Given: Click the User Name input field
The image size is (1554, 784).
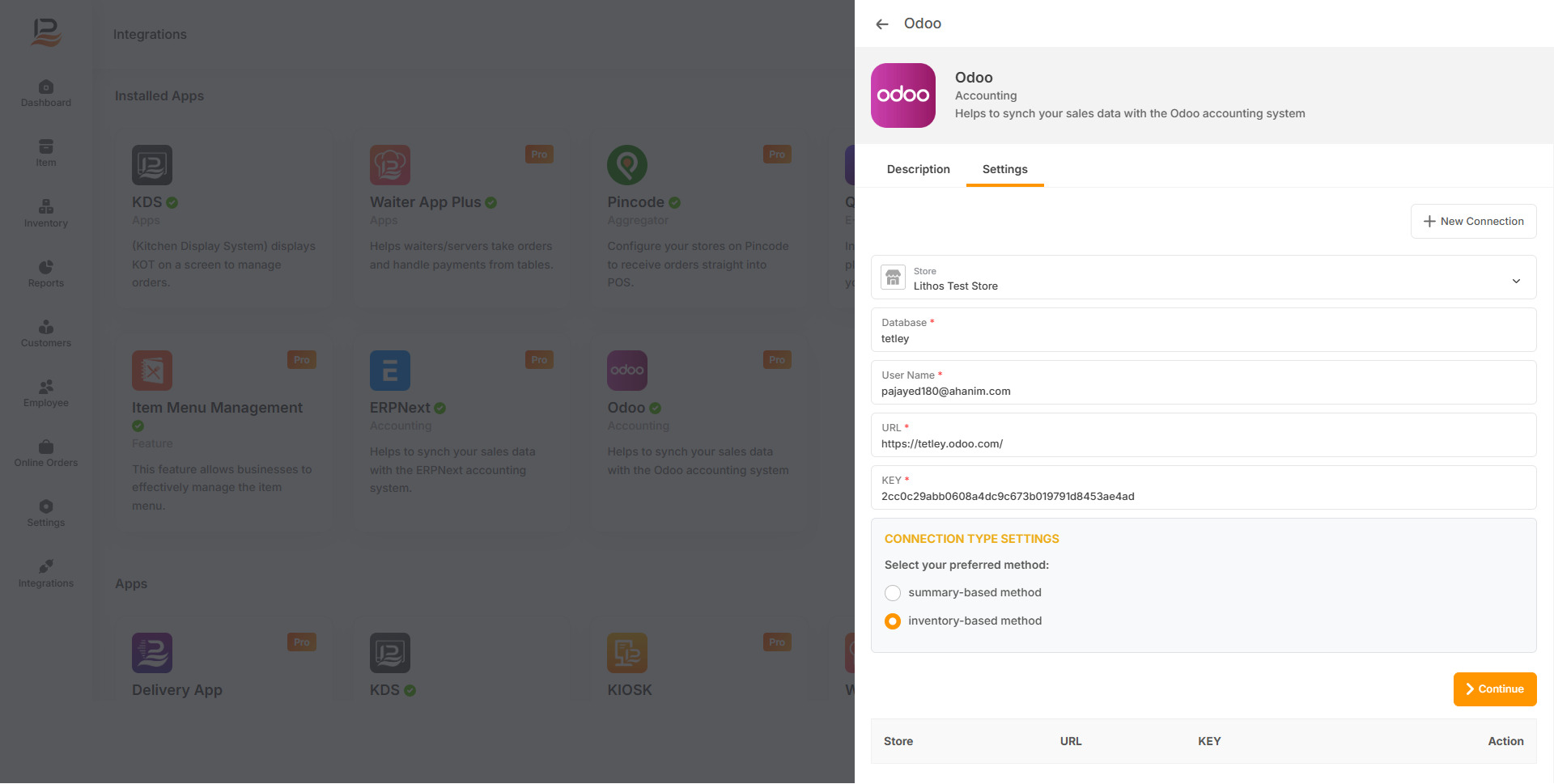Looking at the screenshot, I should pos(1204,383).
